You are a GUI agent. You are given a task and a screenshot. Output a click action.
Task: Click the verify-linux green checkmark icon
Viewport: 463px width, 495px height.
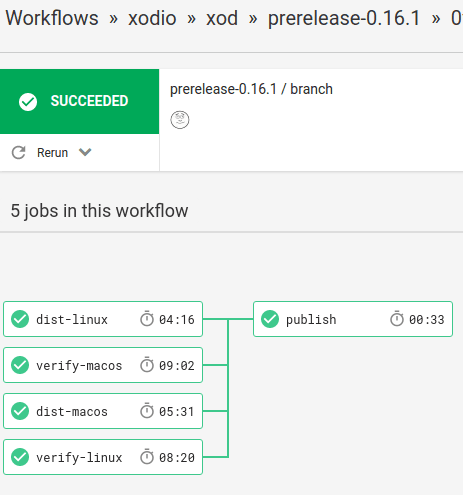pos(20,457)
